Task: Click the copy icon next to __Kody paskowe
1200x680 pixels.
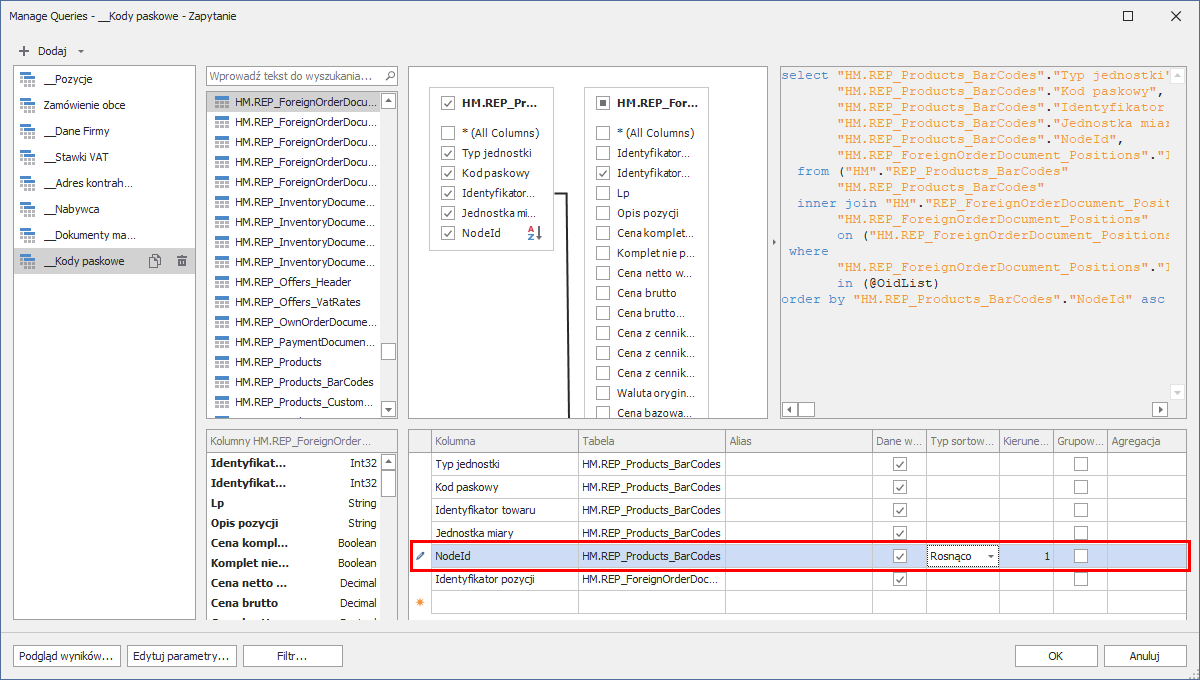Action: point(155,261)
